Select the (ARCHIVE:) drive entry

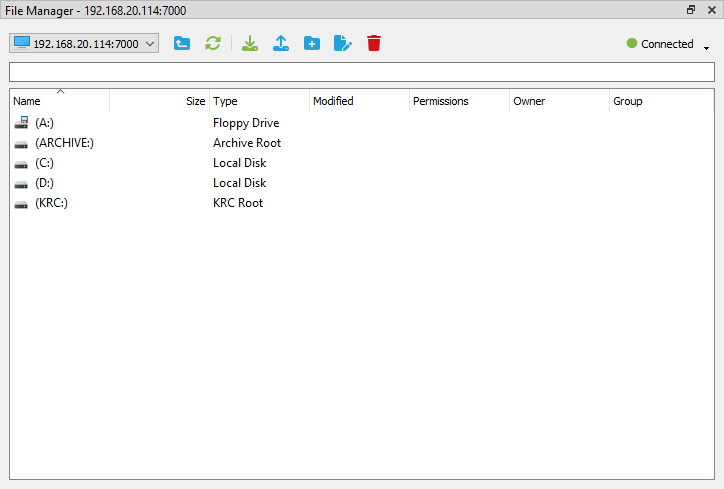[64, 143]
